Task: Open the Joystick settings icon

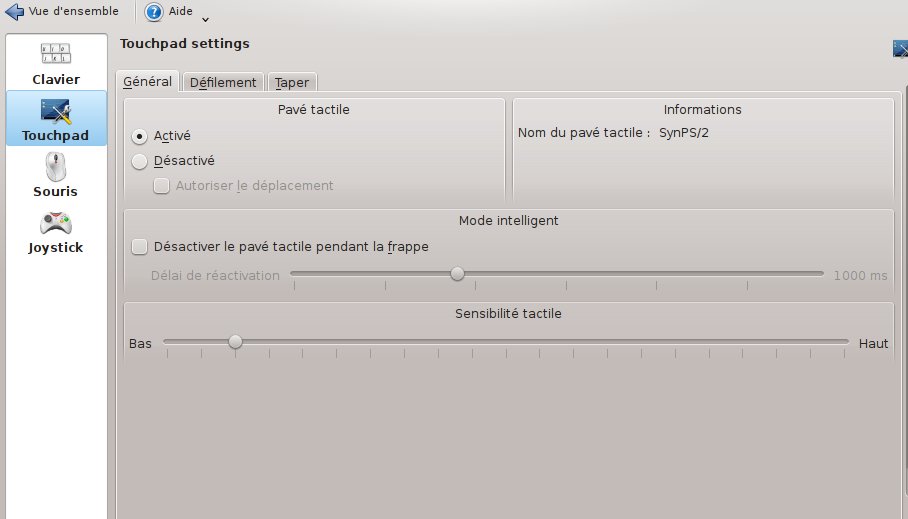Action: [x=56, y=223]
